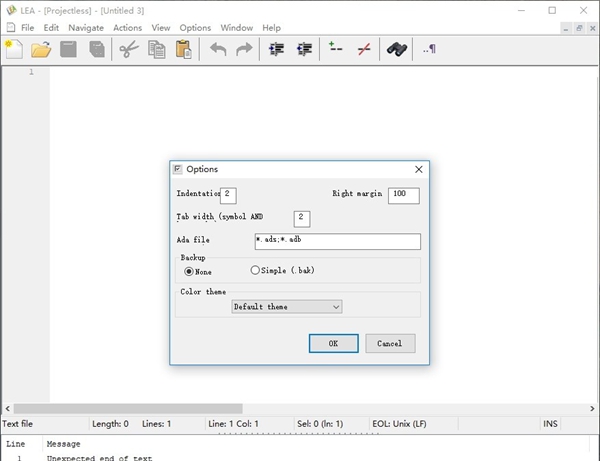The width and height of the screenshot is (600, 461).
Task: Click the Sel: 0 (ln: 1) status entry
Action: 320,424
